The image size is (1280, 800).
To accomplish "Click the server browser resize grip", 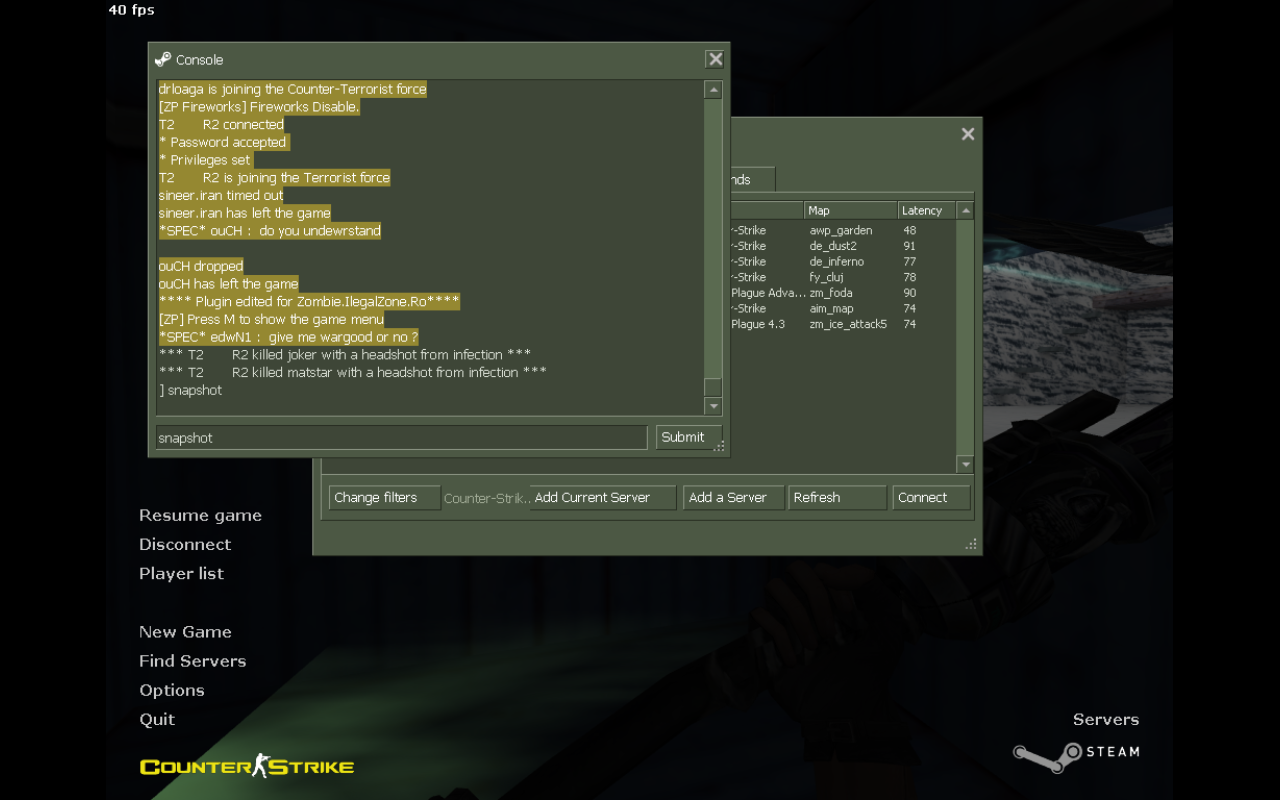I will (x=971, y=544).
